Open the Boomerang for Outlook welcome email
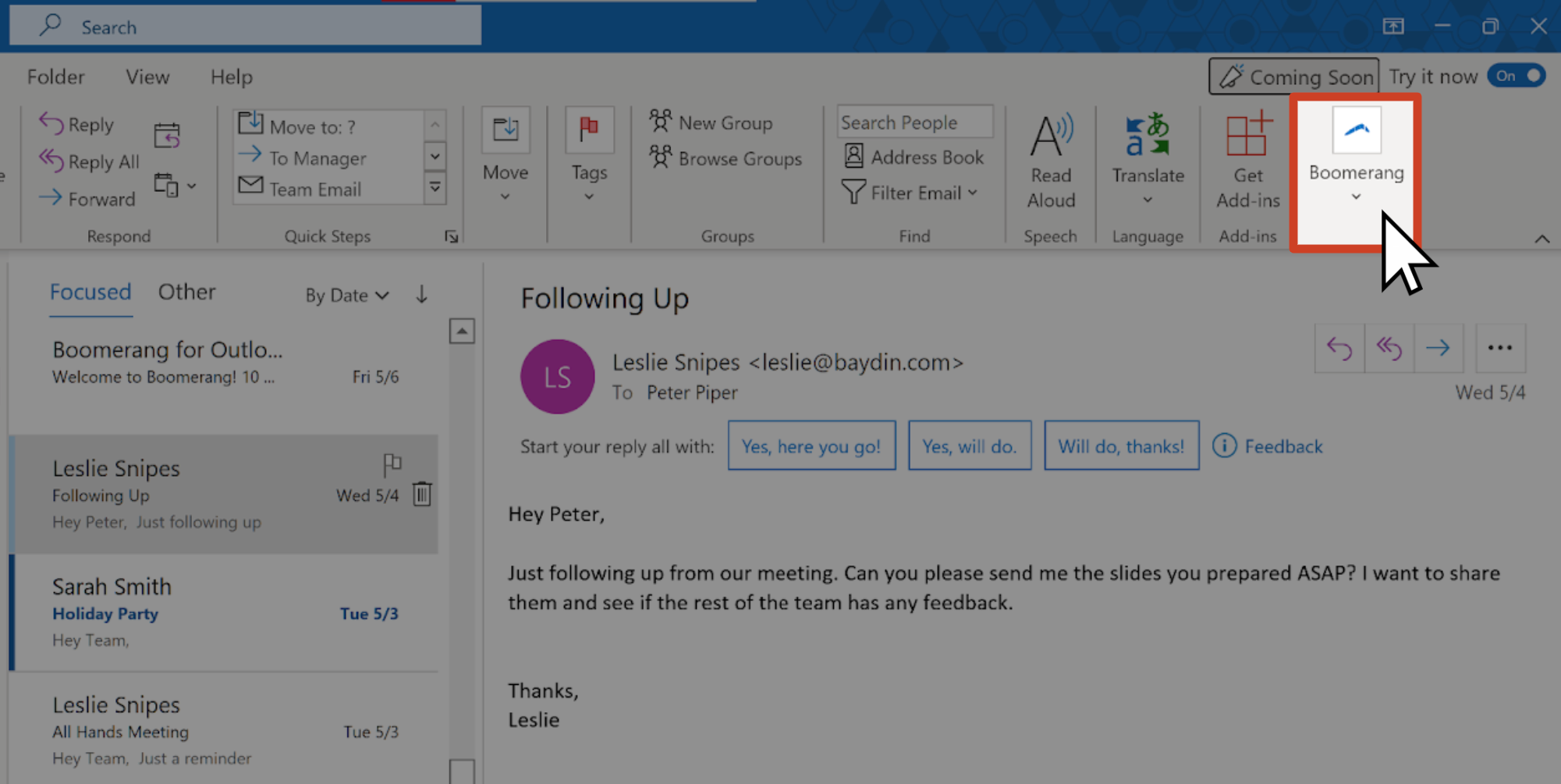This screenshot has width=1561, height=784. (x=225, y=376)
